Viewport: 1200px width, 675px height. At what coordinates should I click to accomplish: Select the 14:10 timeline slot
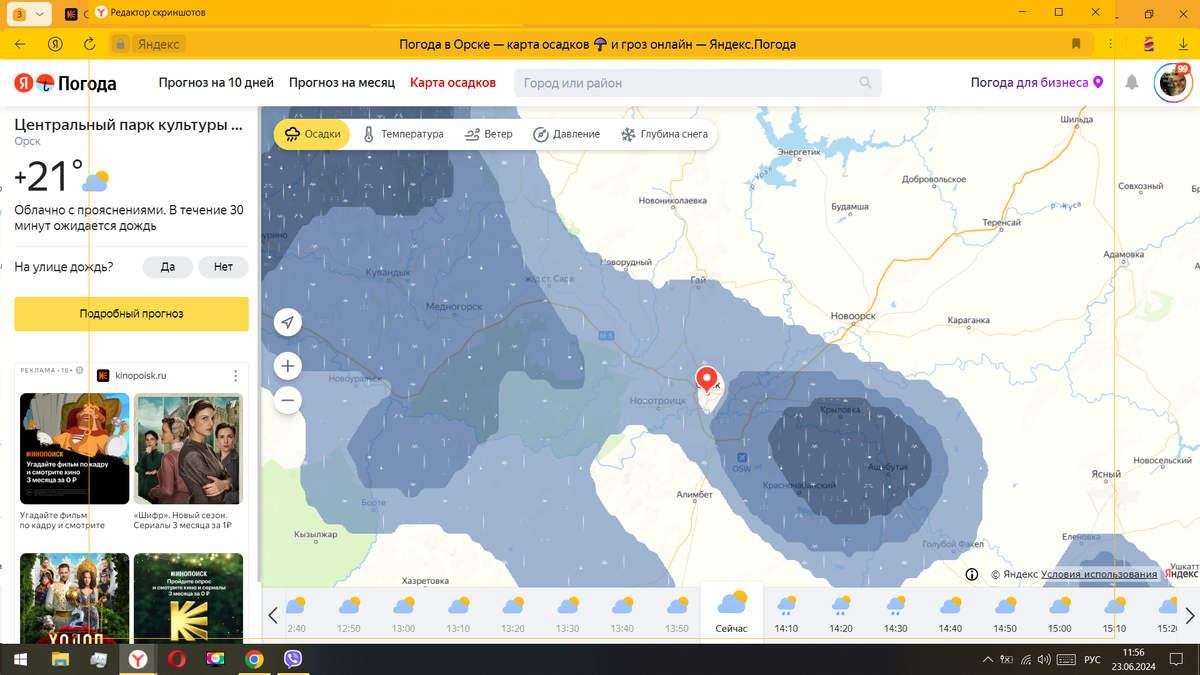(x=786, y=615)
